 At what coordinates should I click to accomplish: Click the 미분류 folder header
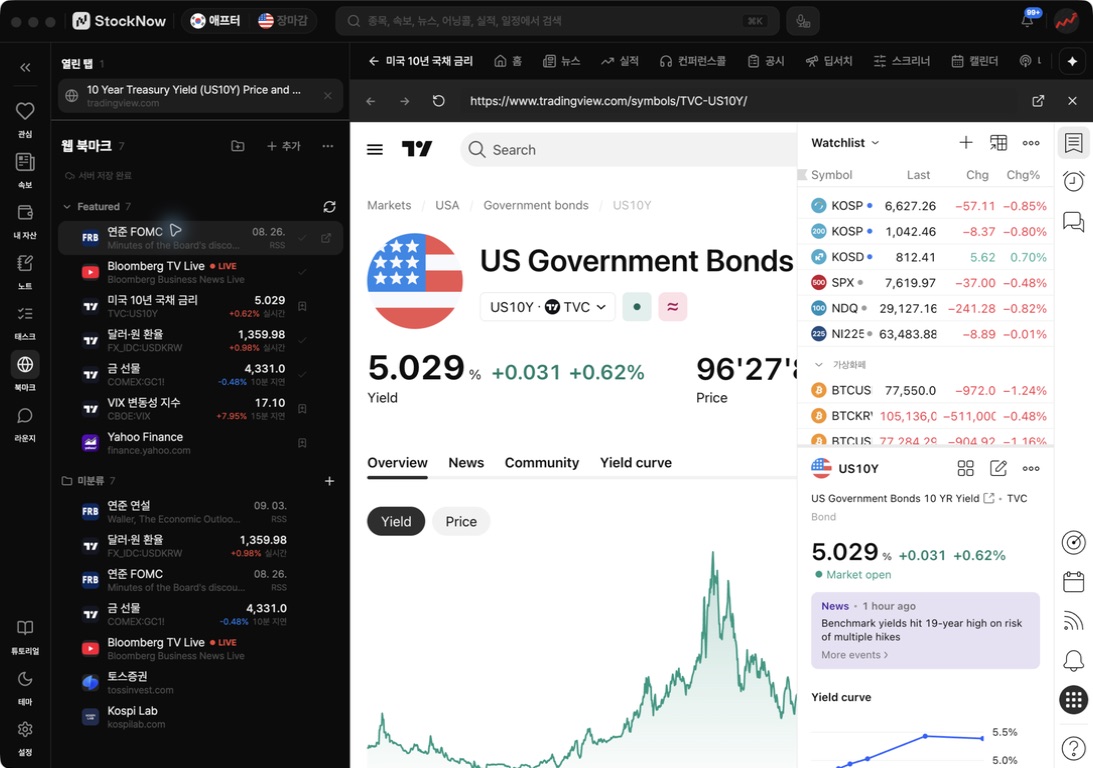[89, 480]
